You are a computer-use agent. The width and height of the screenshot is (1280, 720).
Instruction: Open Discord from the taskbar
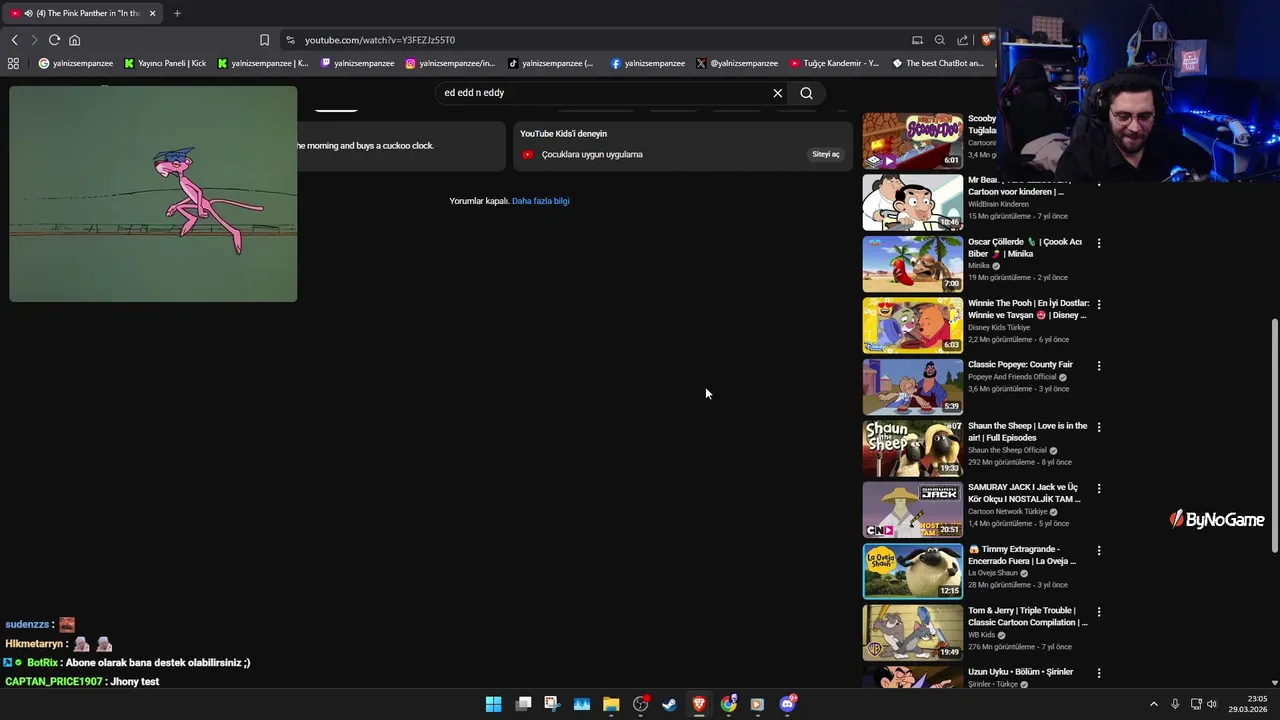787,704
